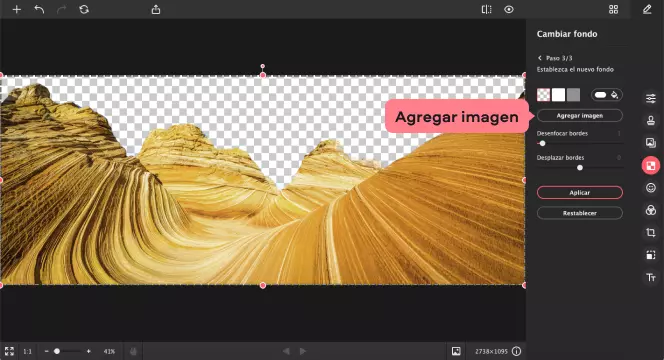Toggle the brush/fill selector pill
The width and height of the screenshot is (664, 360).
[607, 95]
